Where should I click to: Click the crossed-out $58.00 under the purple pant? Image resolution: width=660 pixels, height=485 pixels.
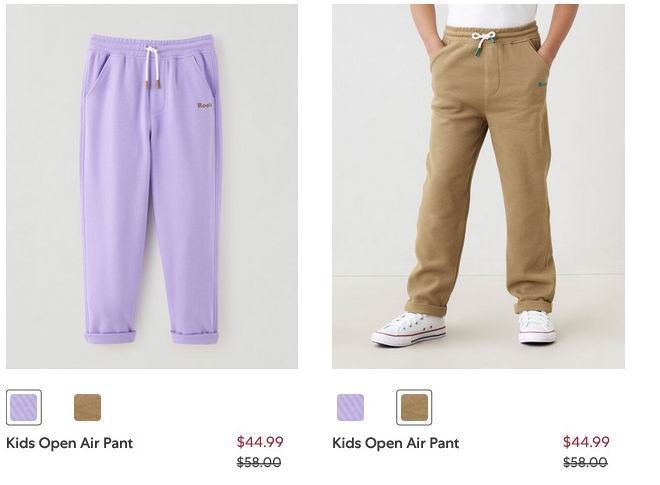pos(259,462)
